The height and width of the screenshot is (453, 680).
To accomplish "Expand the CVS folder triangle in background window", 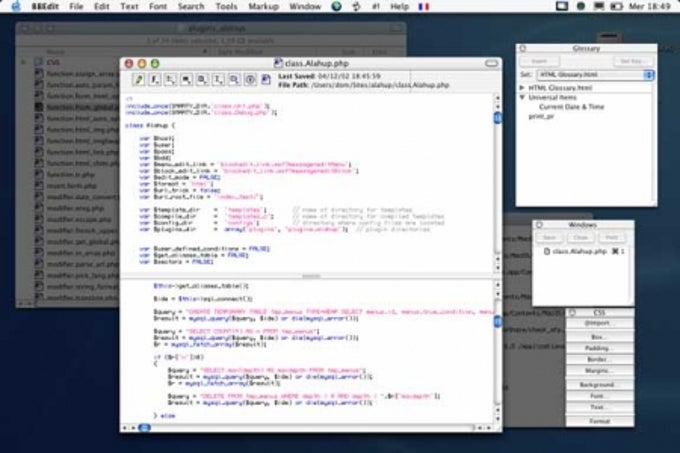I will tap(23, 62).
